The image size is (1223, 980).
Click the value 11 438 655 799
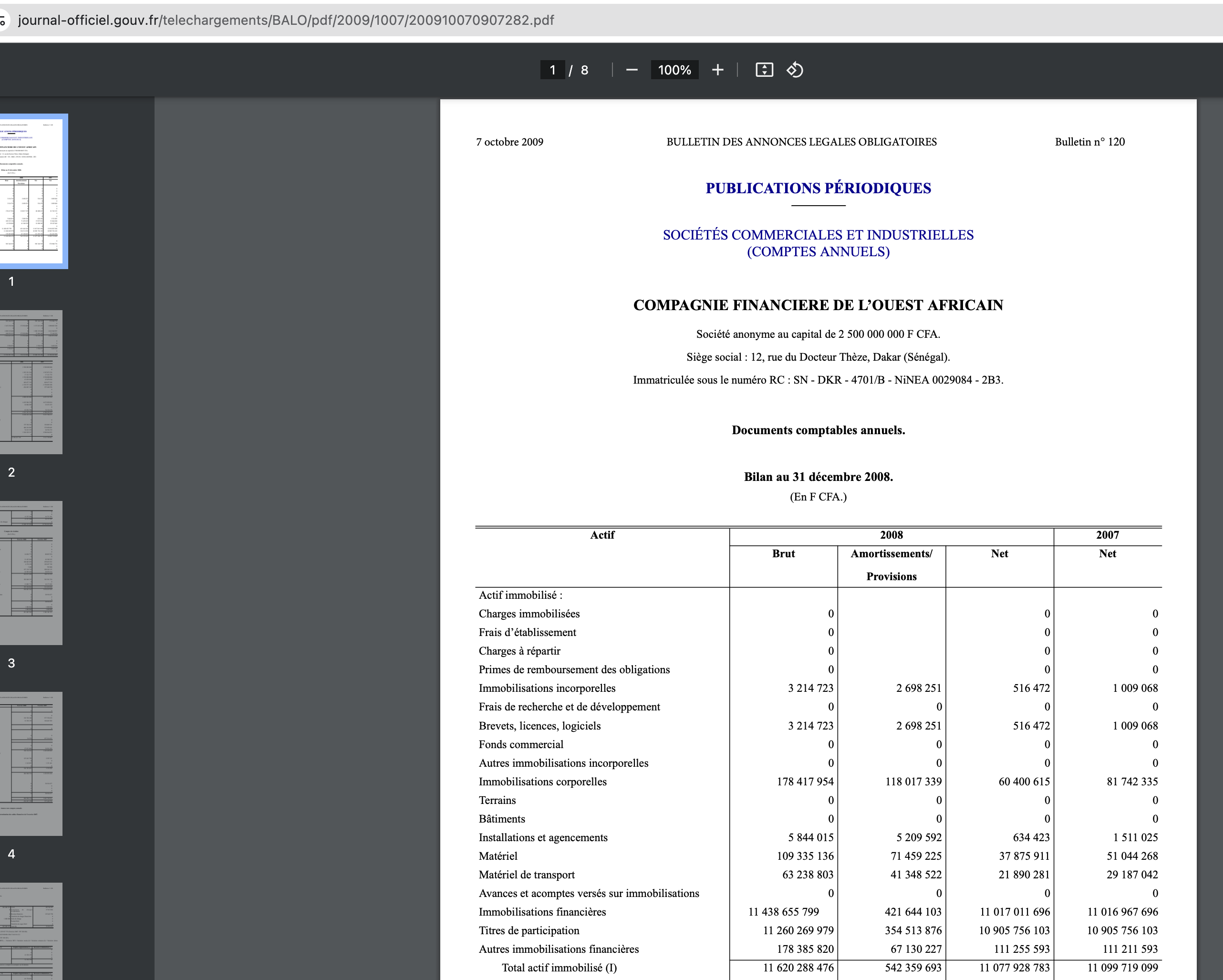[x=783, y=912]
